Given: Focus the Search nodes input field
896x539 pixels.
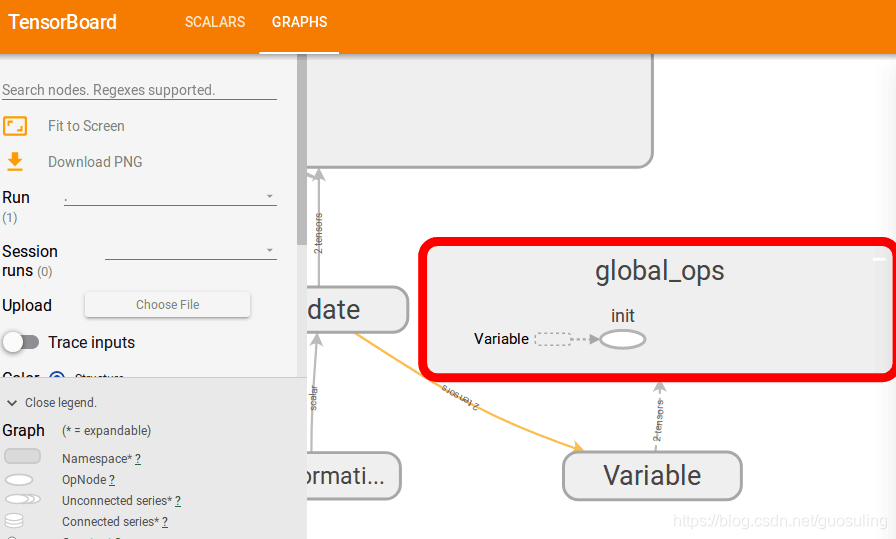Looking at the screenshot, I should (139, 90).
